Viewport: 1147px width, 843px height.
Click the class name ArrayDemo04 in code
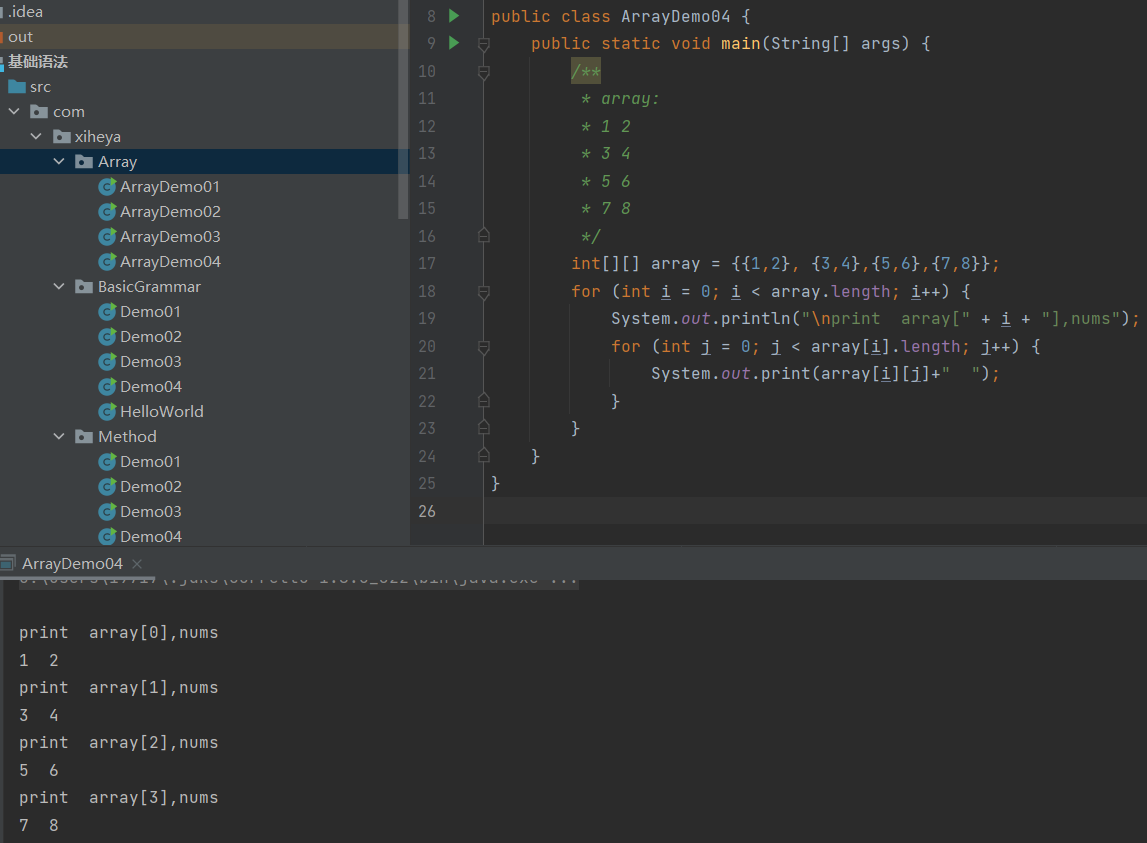click(675, 16)
